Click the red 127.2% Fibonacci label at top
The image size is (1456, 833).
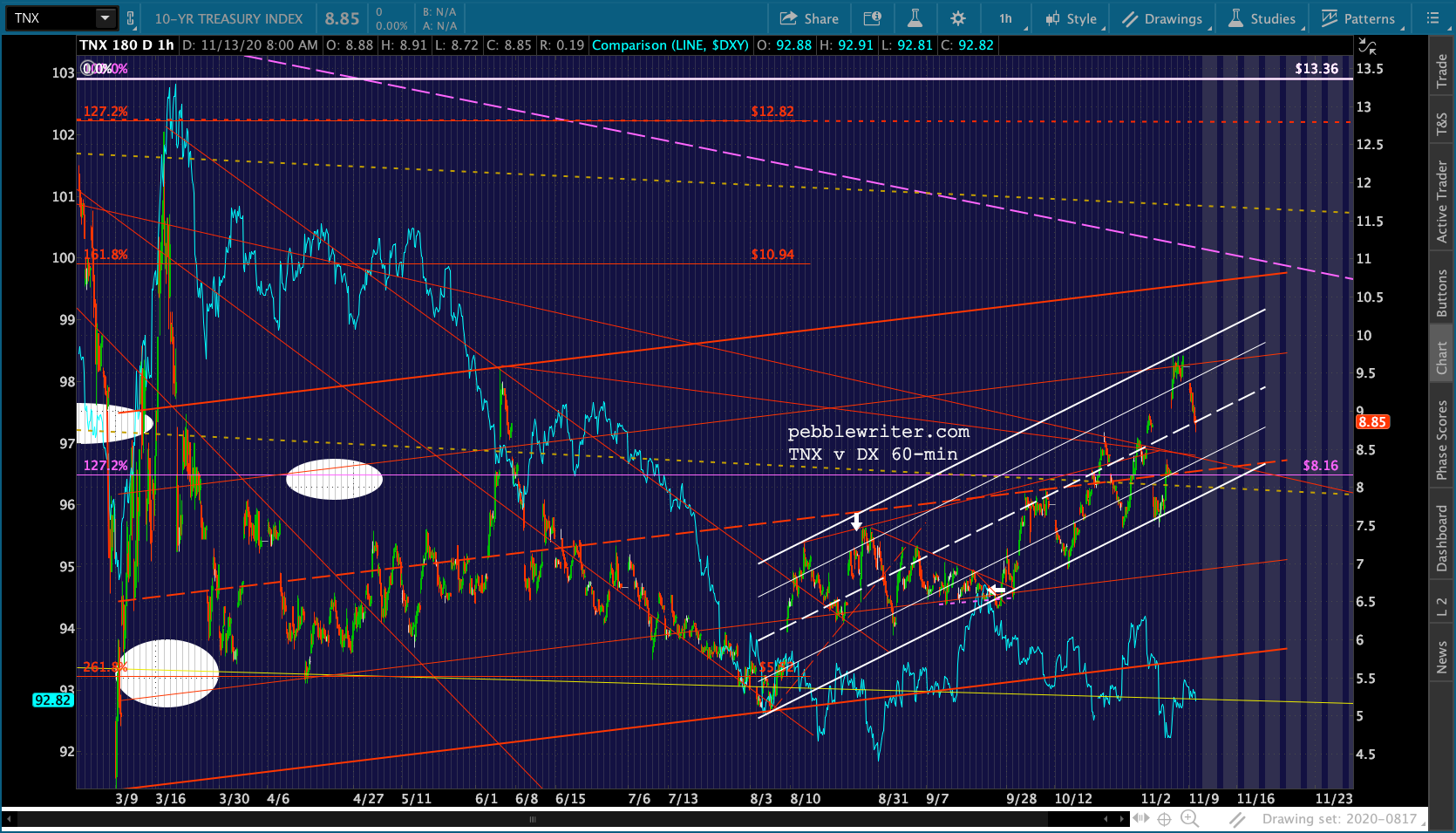pos(105,112)
